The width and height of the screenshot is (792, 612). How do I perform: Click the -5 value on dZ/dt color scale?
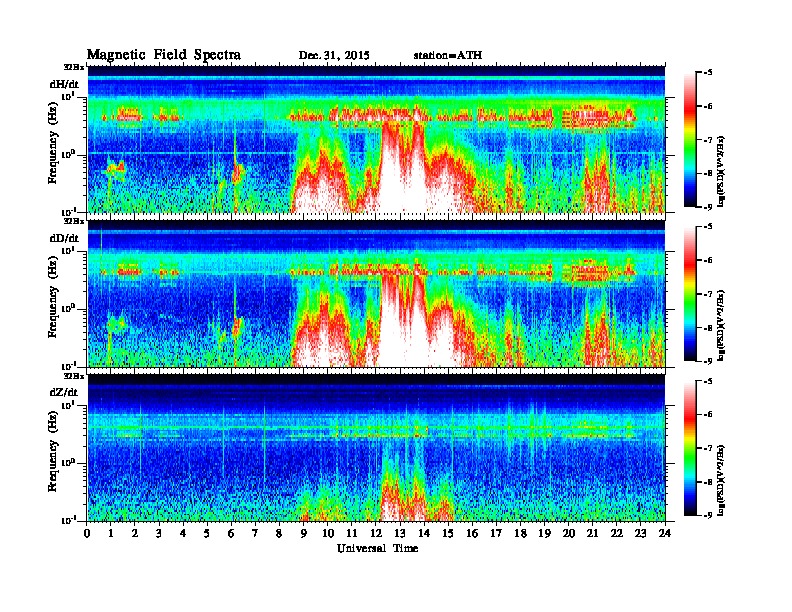click(708, 381)
